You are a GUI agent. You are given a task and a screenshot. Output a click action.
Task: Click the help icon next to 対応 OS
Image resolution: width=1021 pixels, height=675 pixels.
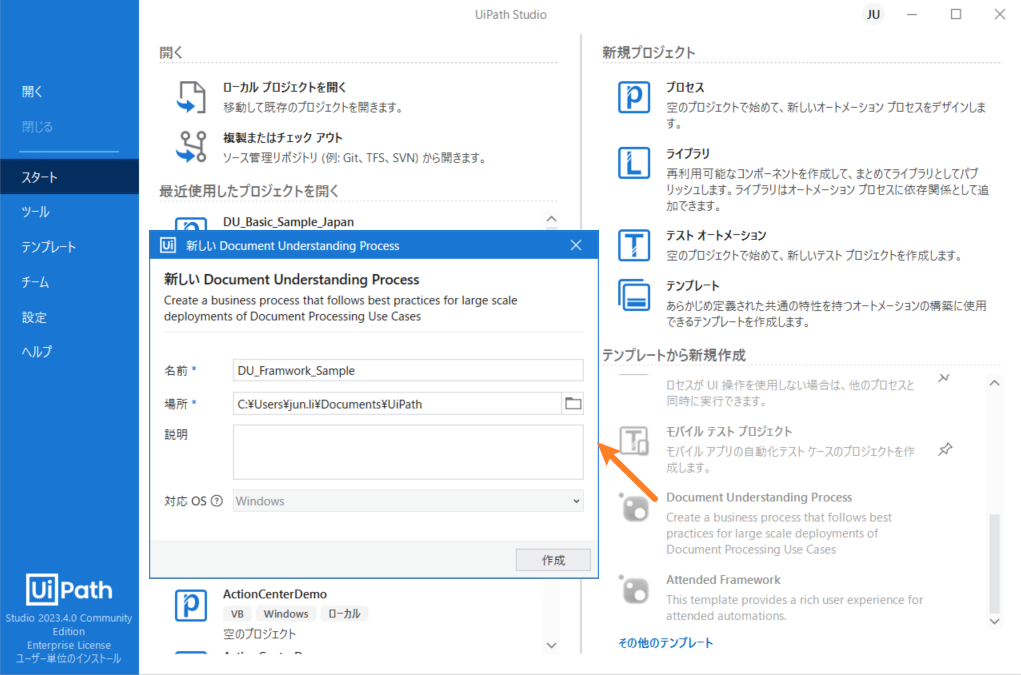click(x=217, y=501)
